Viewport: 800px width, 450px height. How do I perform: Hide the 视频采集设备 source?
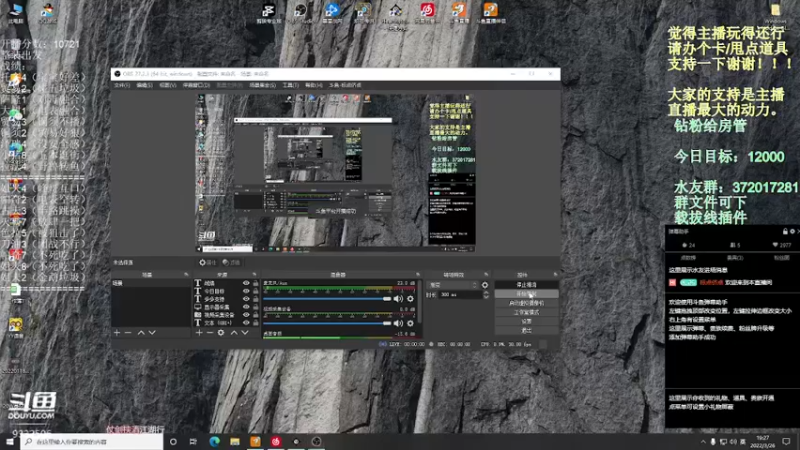click(x=246, y=315)
